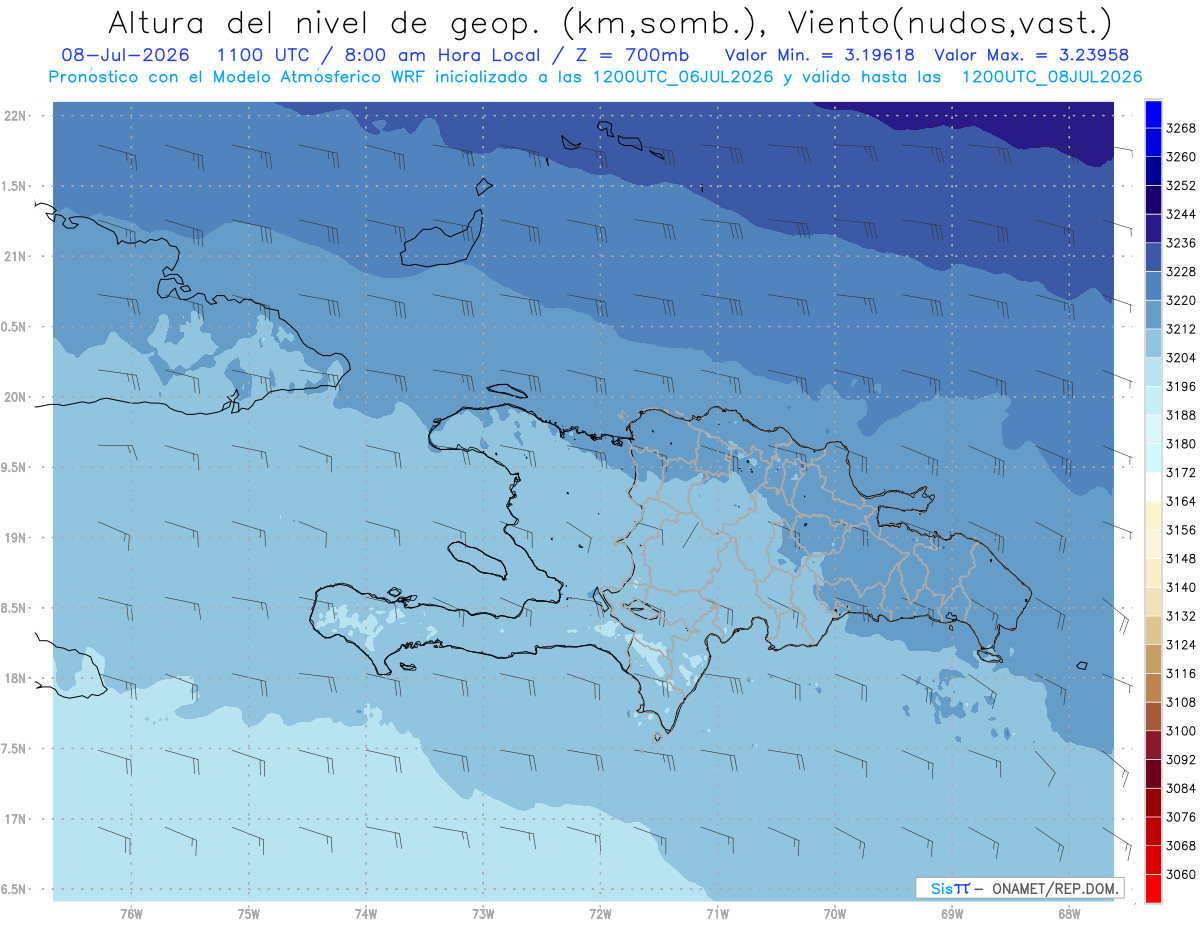Screen dimensions: 1200x927
Task: Click the '72W' longitude label
Action: pos(600,914)
